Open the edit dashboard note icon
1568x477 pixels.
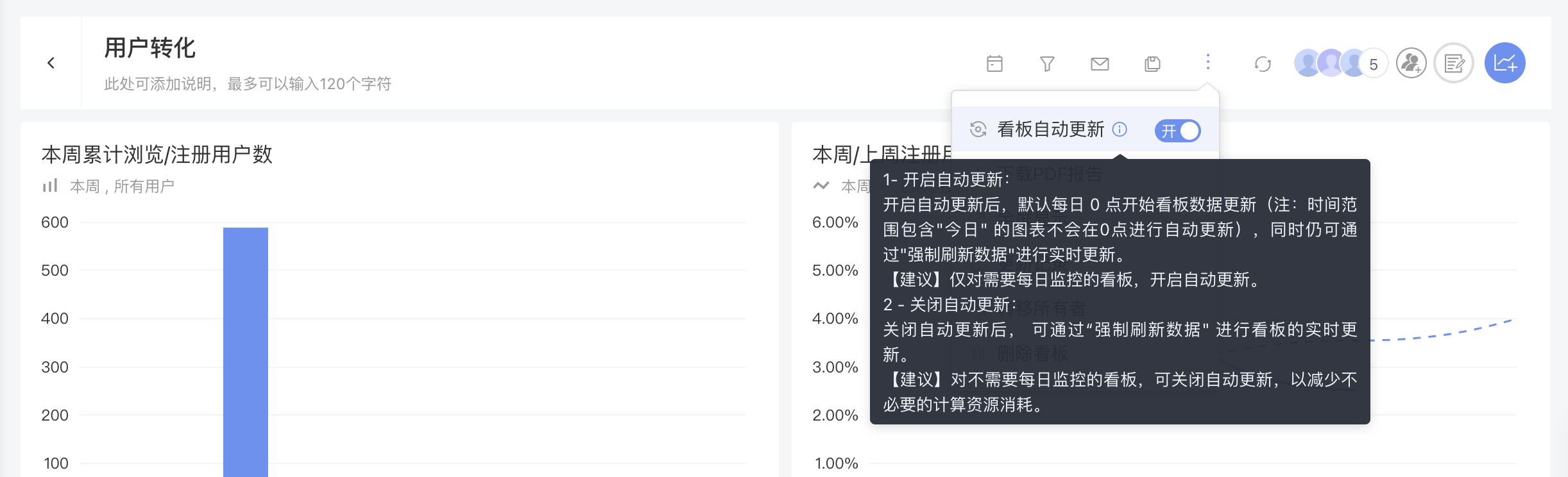coord(1454,63)
